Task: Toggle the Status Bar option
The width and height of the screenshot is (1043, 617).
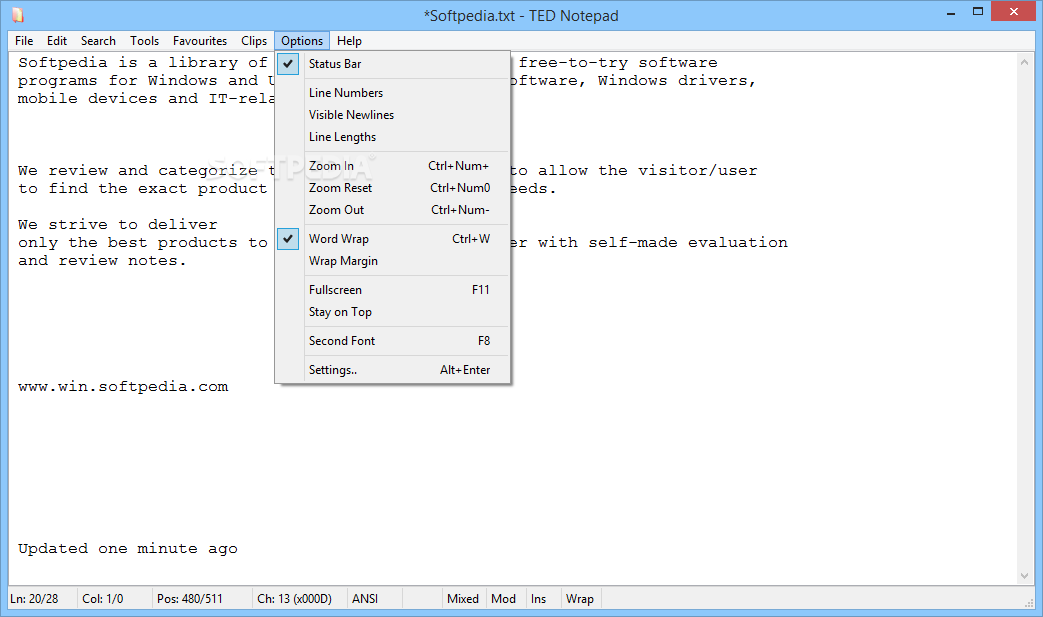Action: [x=392, y=64]
